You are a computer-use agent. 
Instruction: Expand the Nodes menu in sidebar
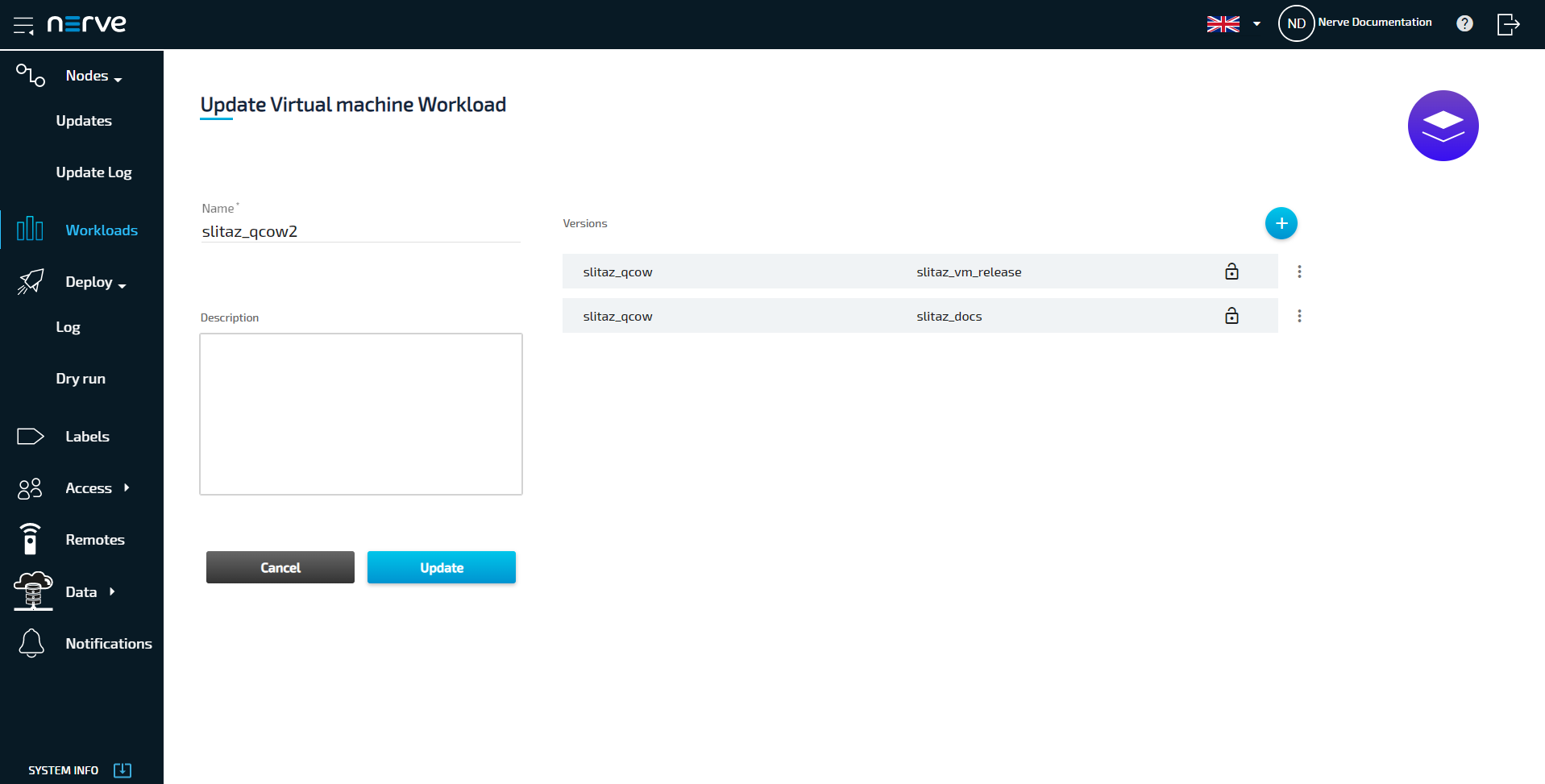pos(93,76)
